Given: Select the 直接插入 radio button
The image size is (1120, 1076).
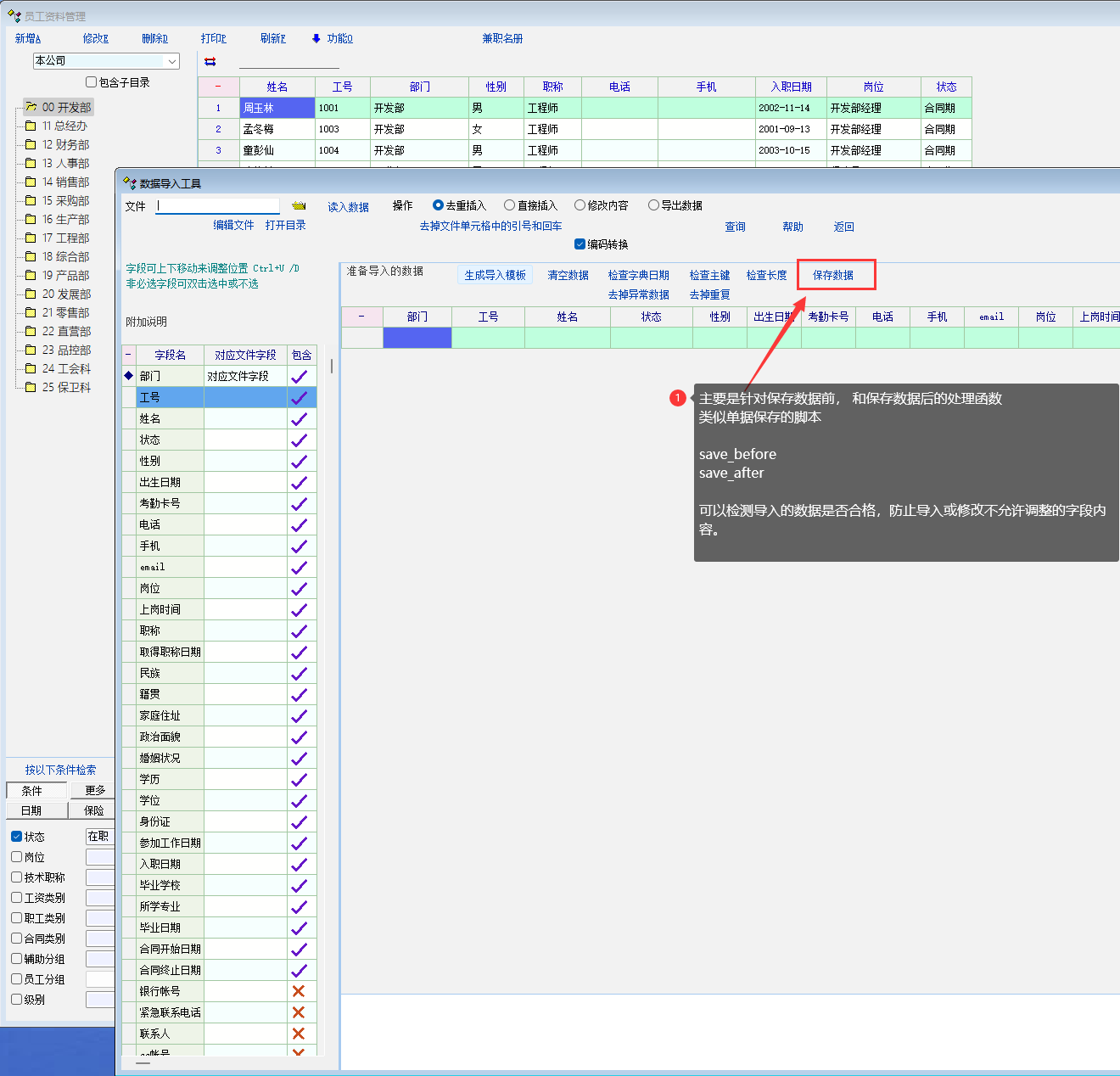Looking at the screenshot, I should pyautogui.click(x=509, y=205).
